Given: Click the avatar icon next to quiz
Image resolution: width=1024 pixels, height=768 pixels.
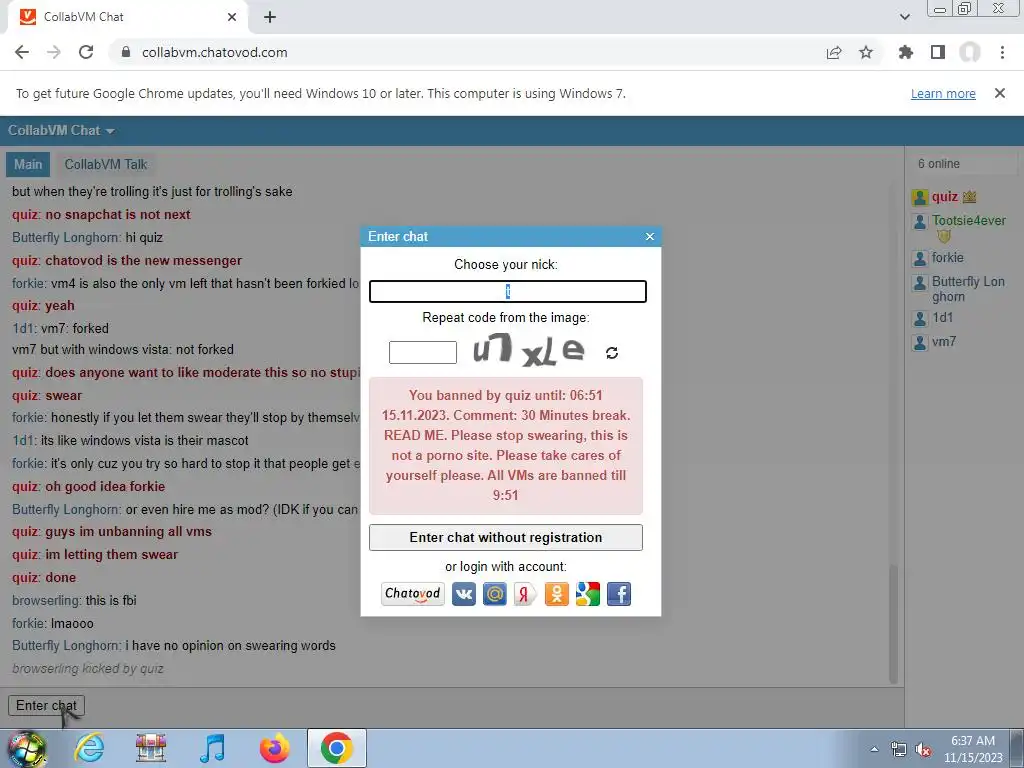Looking at the screenshot, I should coord(920,197).
